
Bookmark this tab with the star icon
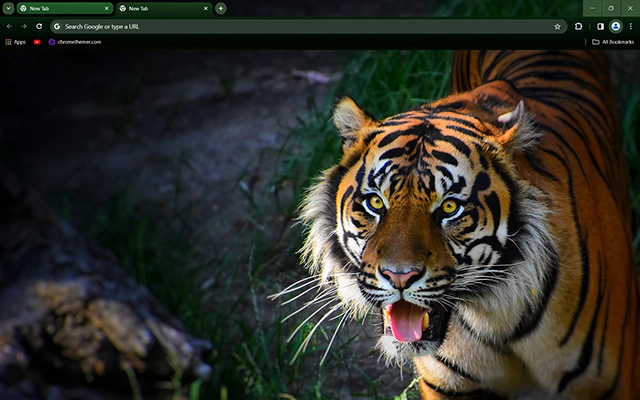(x=557, y=27)
